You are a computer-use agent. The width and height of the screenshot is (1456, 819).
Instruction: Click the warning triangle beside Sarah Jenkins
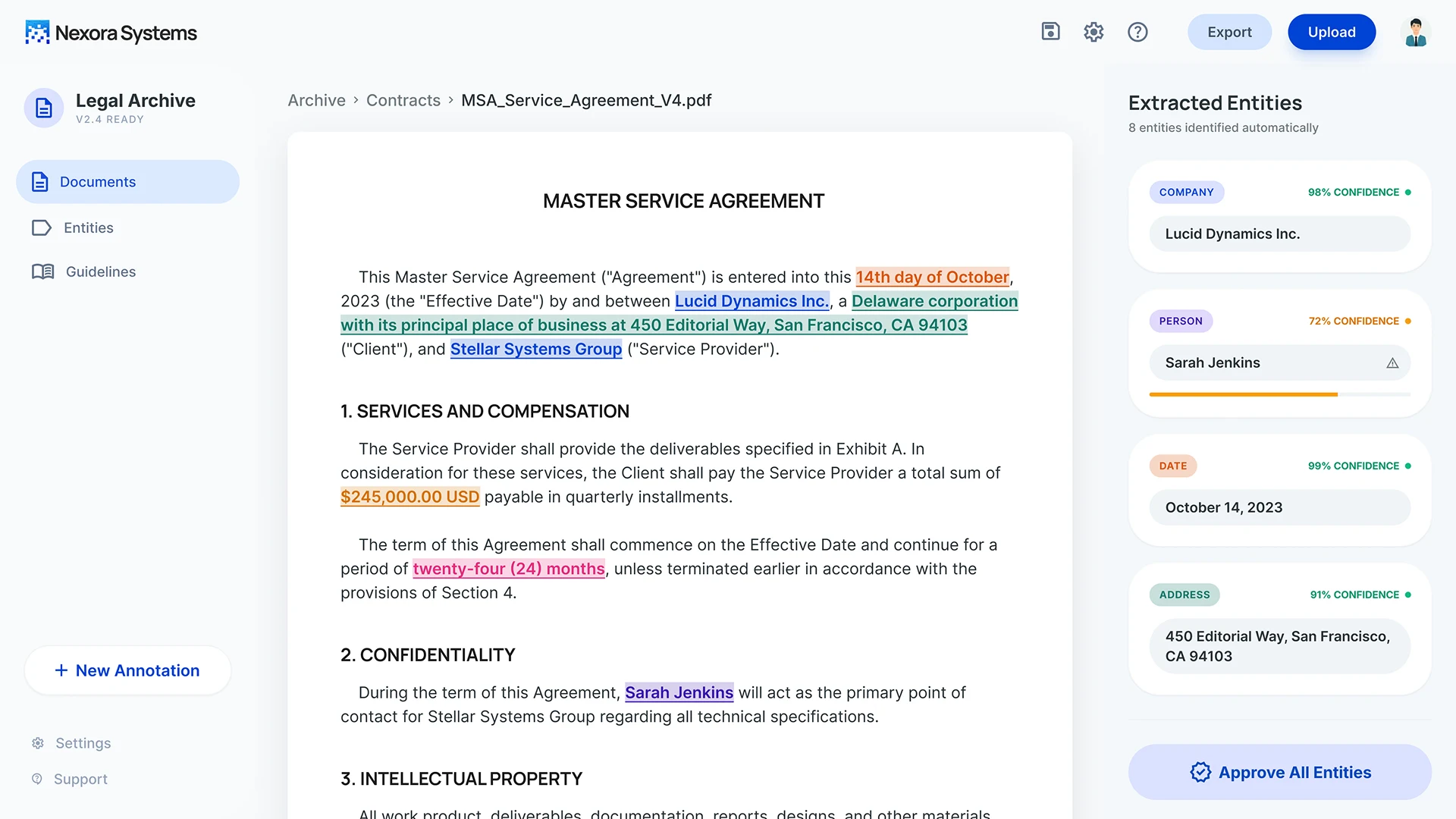pos(1392,363)
